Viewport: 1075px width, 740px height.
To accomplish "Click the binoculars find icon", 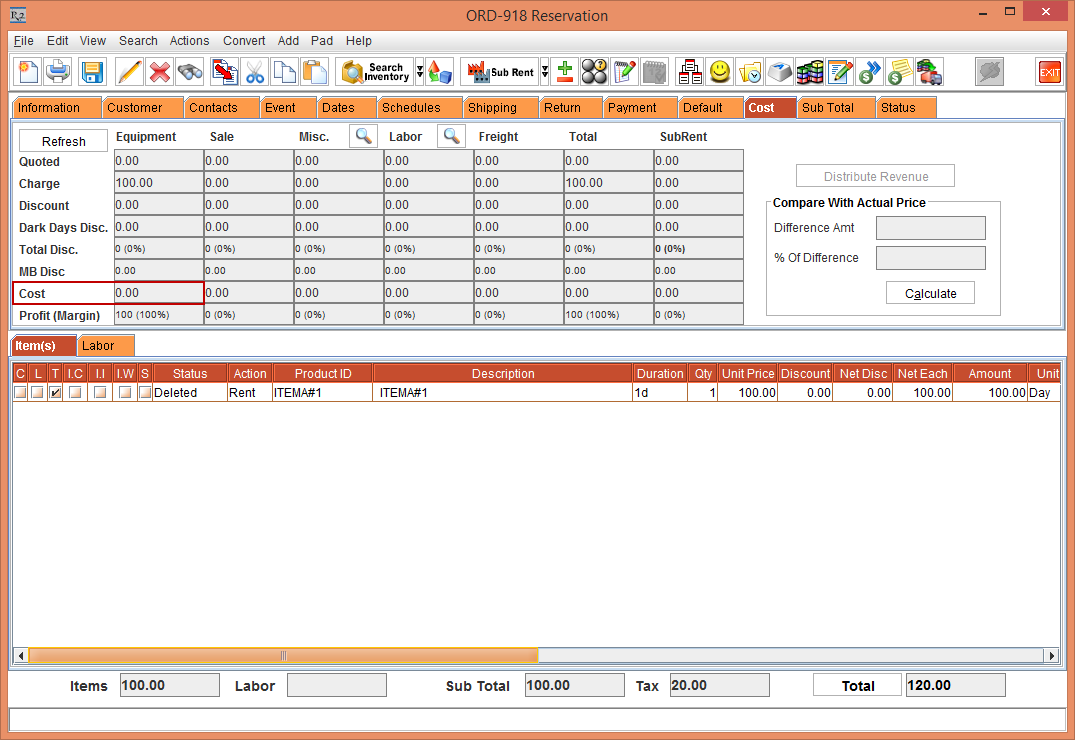I will pyautogui.click(x=190, y=72).
